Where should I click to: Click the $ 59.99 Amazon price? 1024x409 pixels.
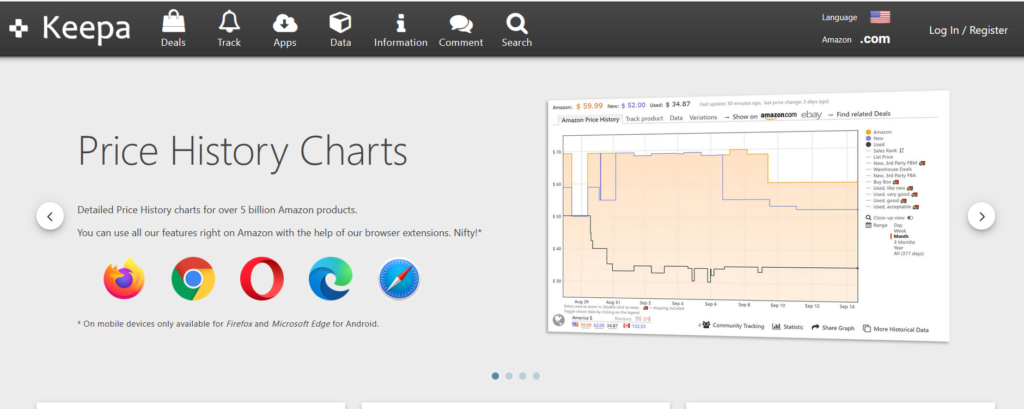pyautogui.click(x=589, y=105)
